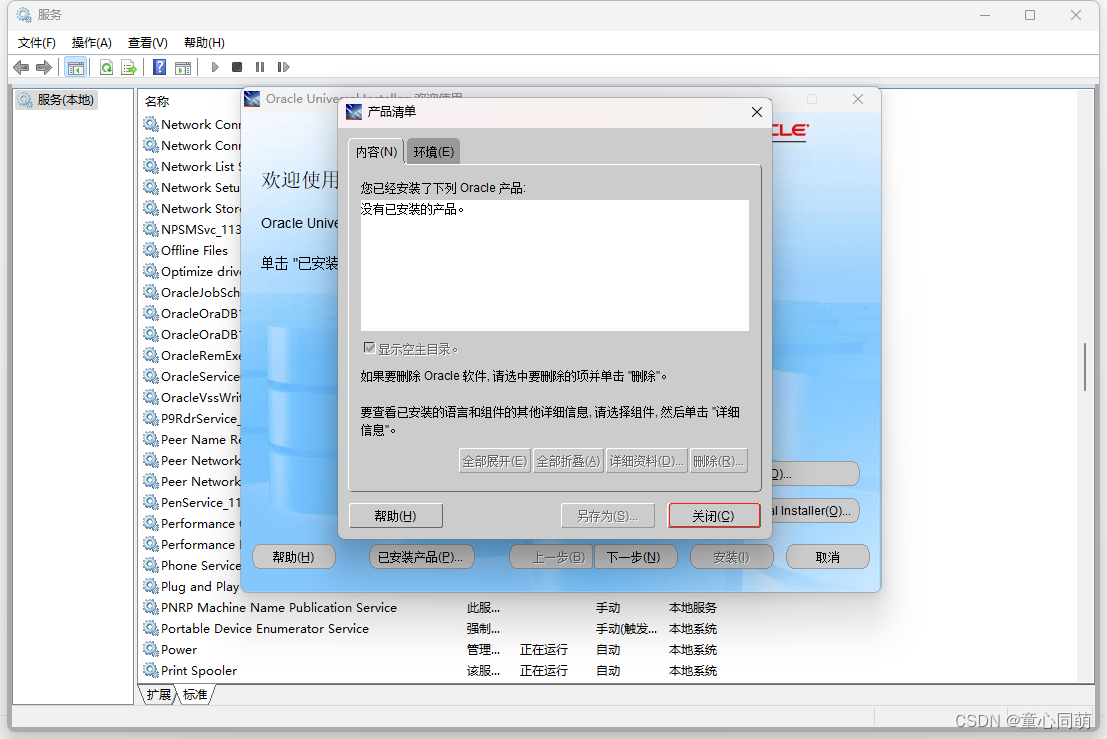This screenshot has height=739, width=1107.
Task: Select the OracleVssWri service row
Action: coord(201,397)
